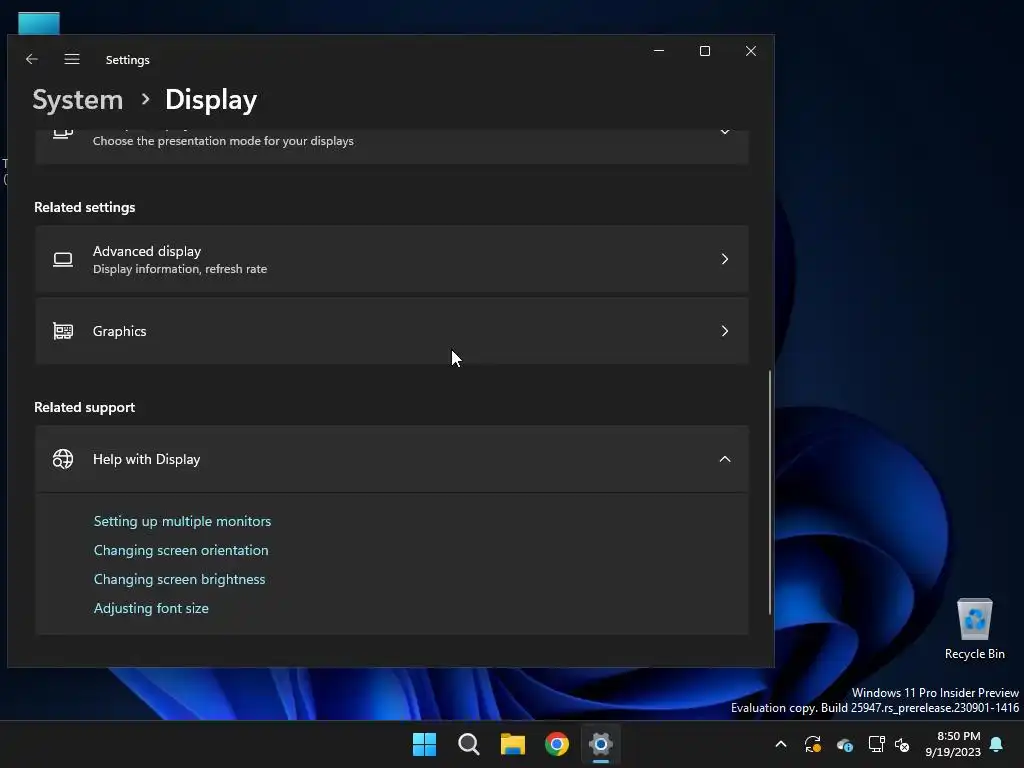
Task: Go back using the Settings back arrow
Action: coord(31,59)
